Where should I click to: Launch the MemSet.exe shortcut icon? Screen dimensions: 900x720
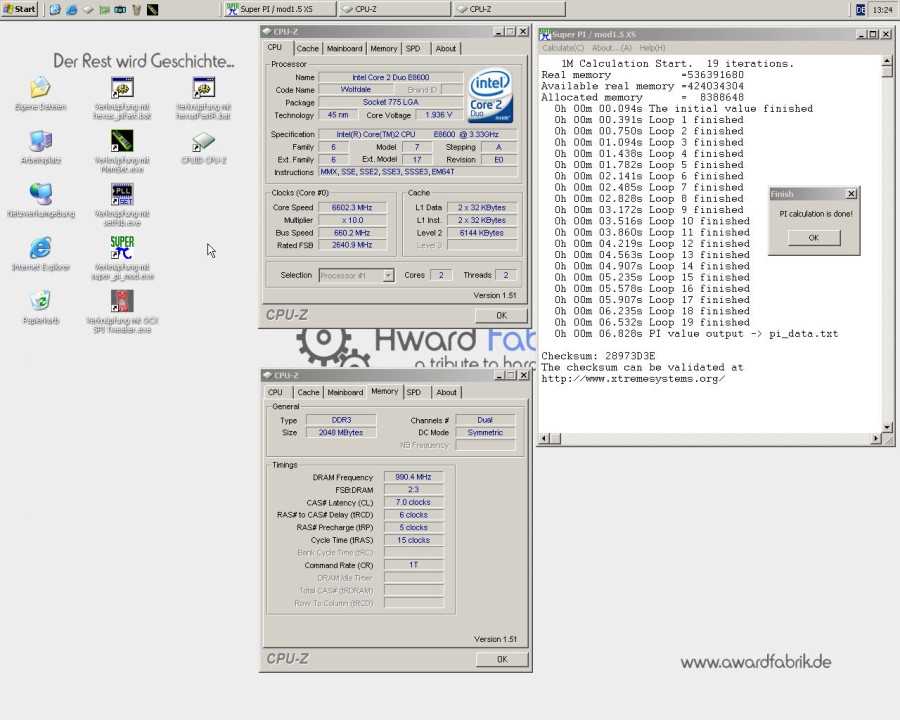(122, 141)
